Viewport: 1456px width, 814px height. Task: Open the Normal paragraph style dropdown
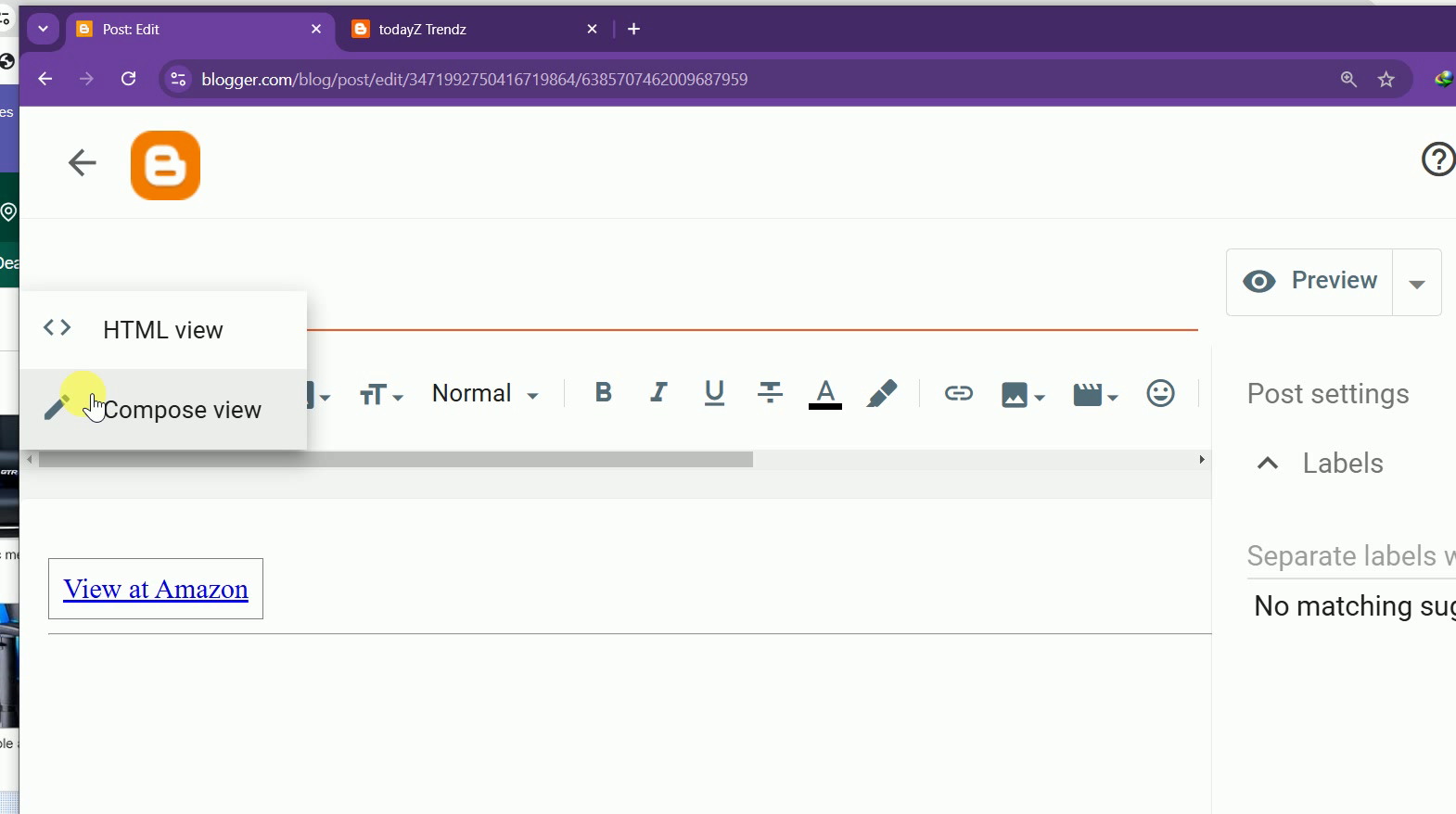click(485, 394)
